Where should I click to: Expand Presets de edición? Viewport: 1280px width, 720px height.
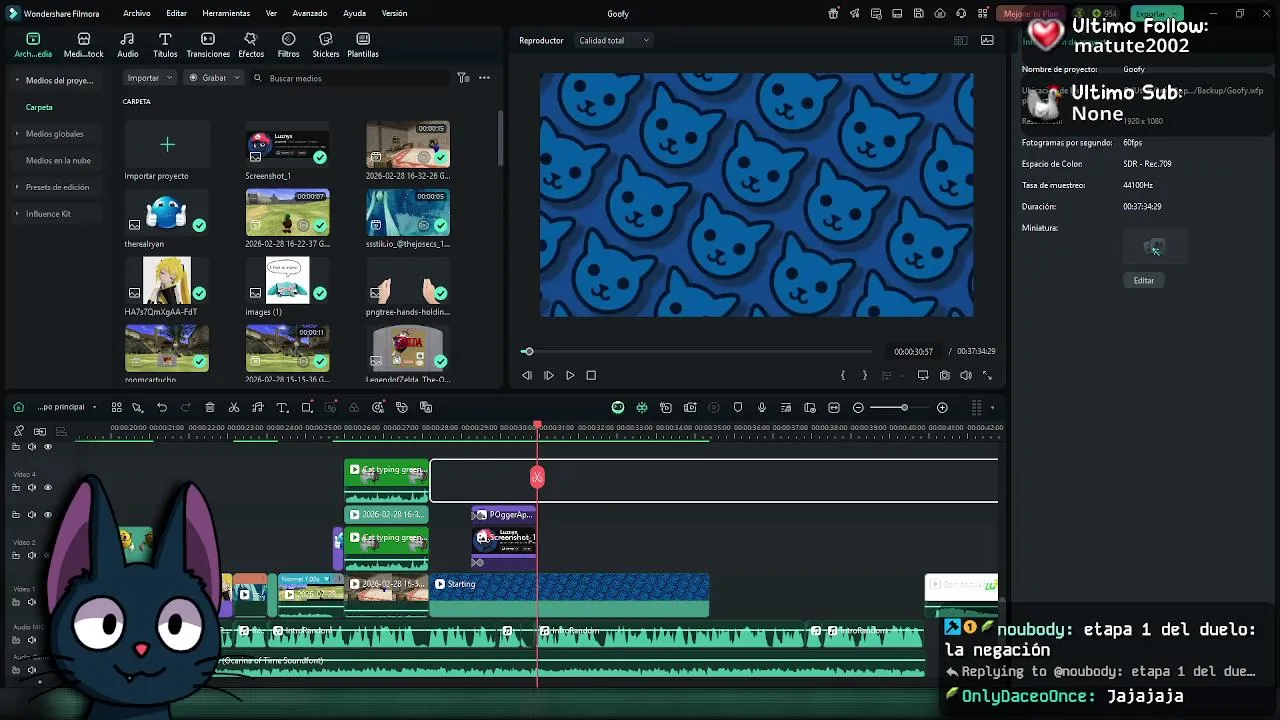point(17,187)
